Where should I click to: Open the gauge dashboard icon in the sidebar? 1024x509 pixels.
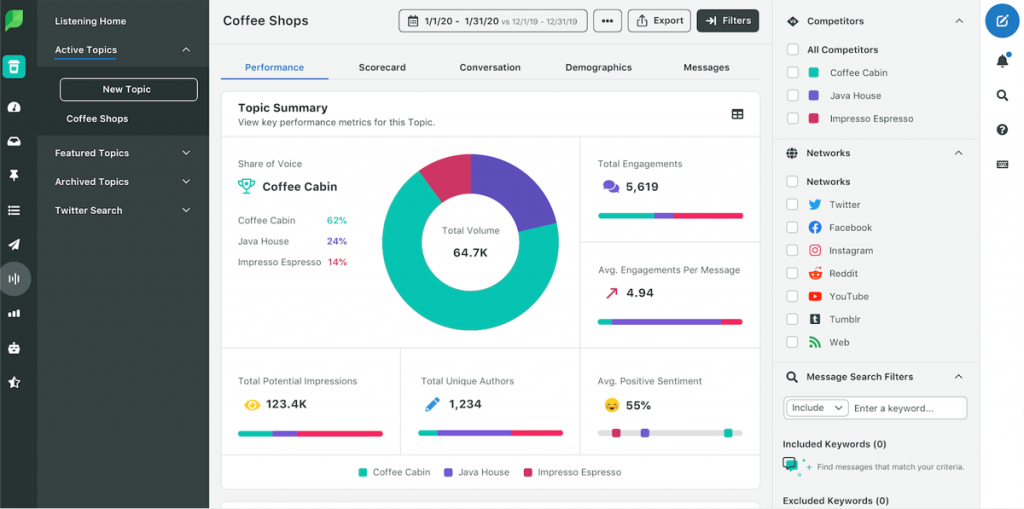[14, 107]
